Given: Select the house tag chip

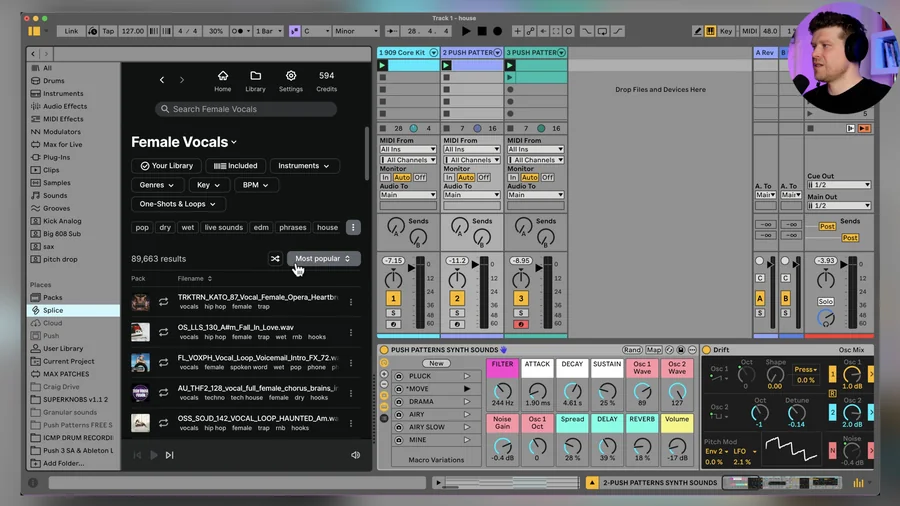Looking at the screenshot, I should pos(327,227).
